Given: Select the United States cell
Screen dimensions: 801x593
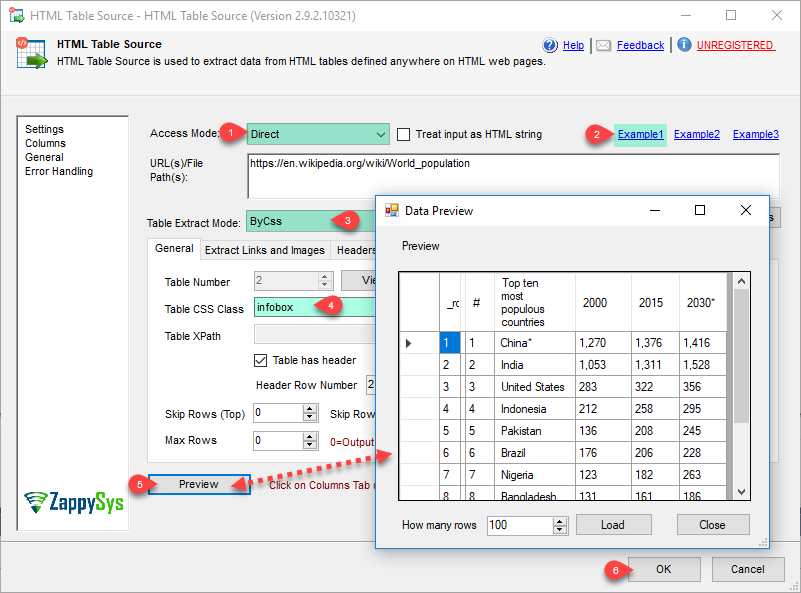Looking at the screenshot, I should (x=535, y=387).
